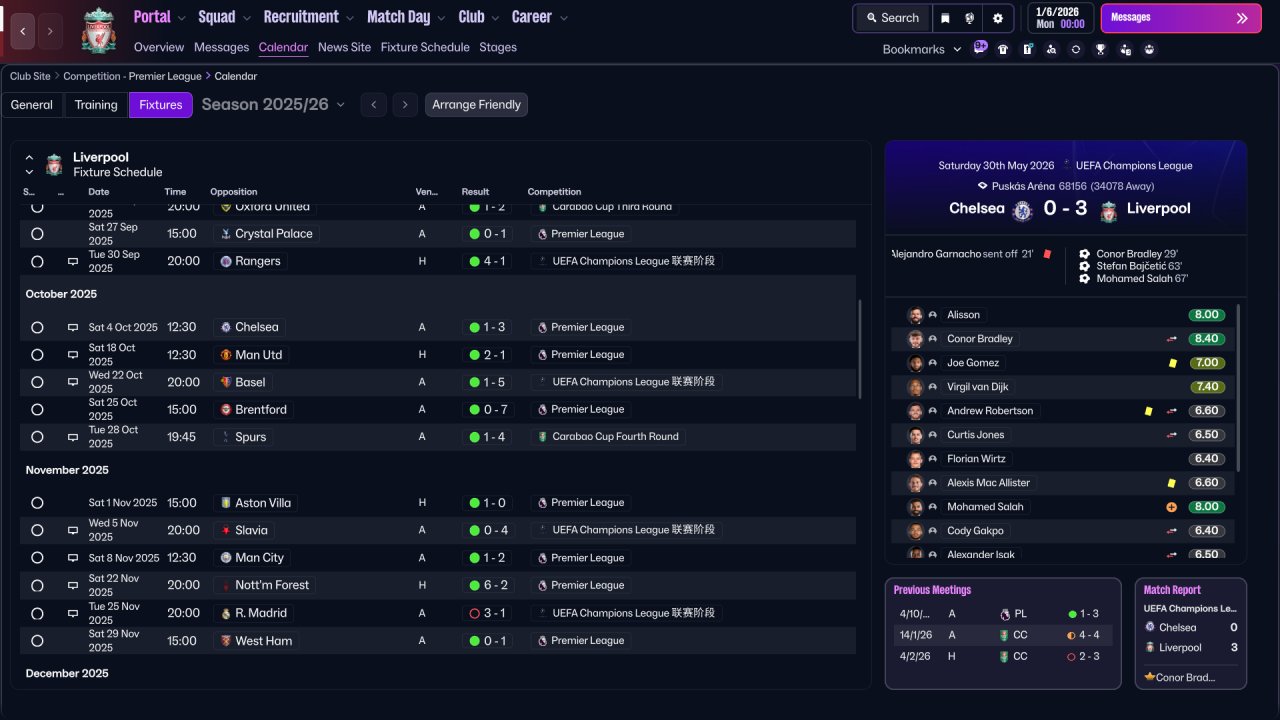Click the globe icon in the top toolbar
1280x720 pixels.
pyautogui.click(x=970, y=18)
